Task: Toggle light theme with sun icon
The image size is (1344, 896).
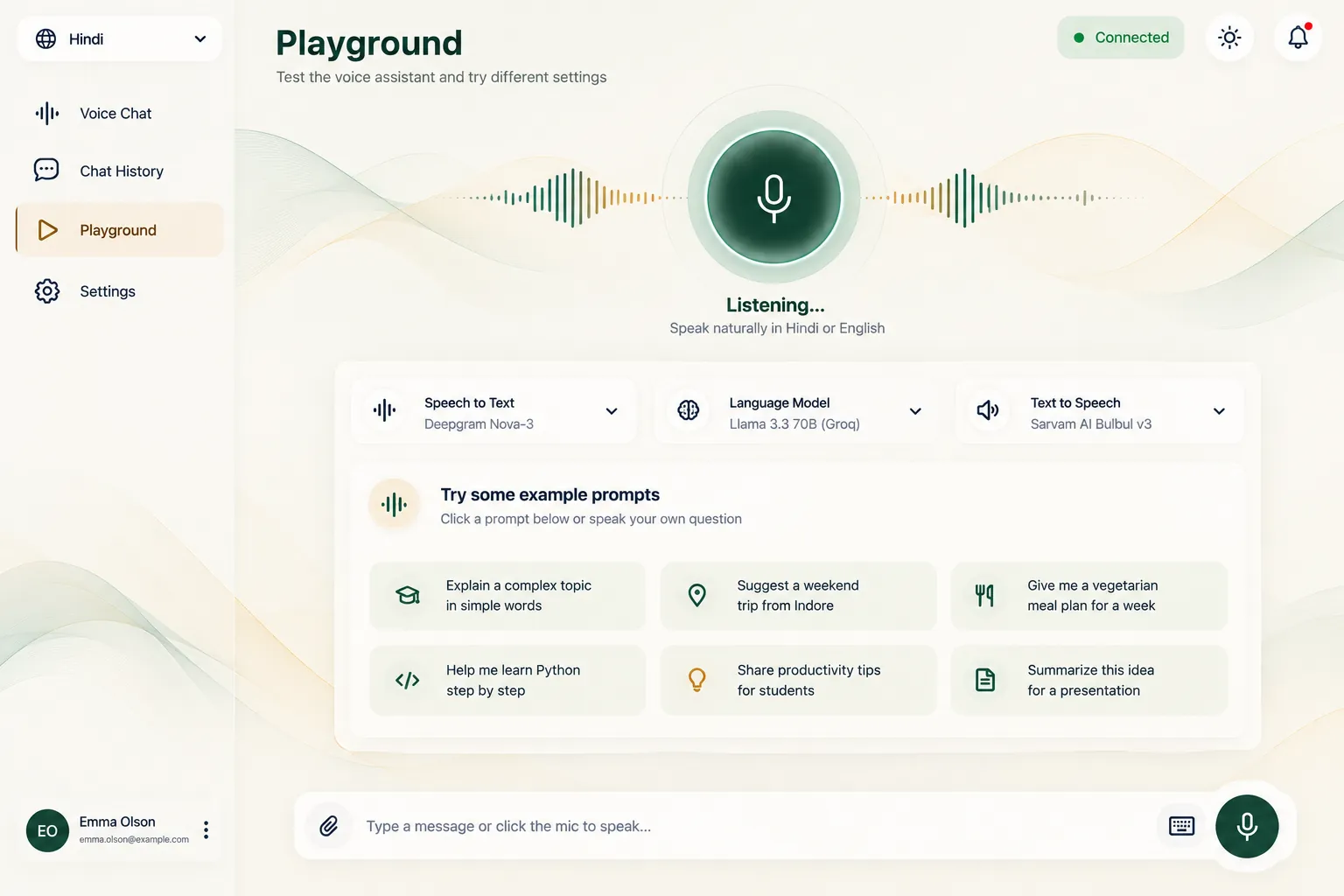Action: (x=1229, y=38)
